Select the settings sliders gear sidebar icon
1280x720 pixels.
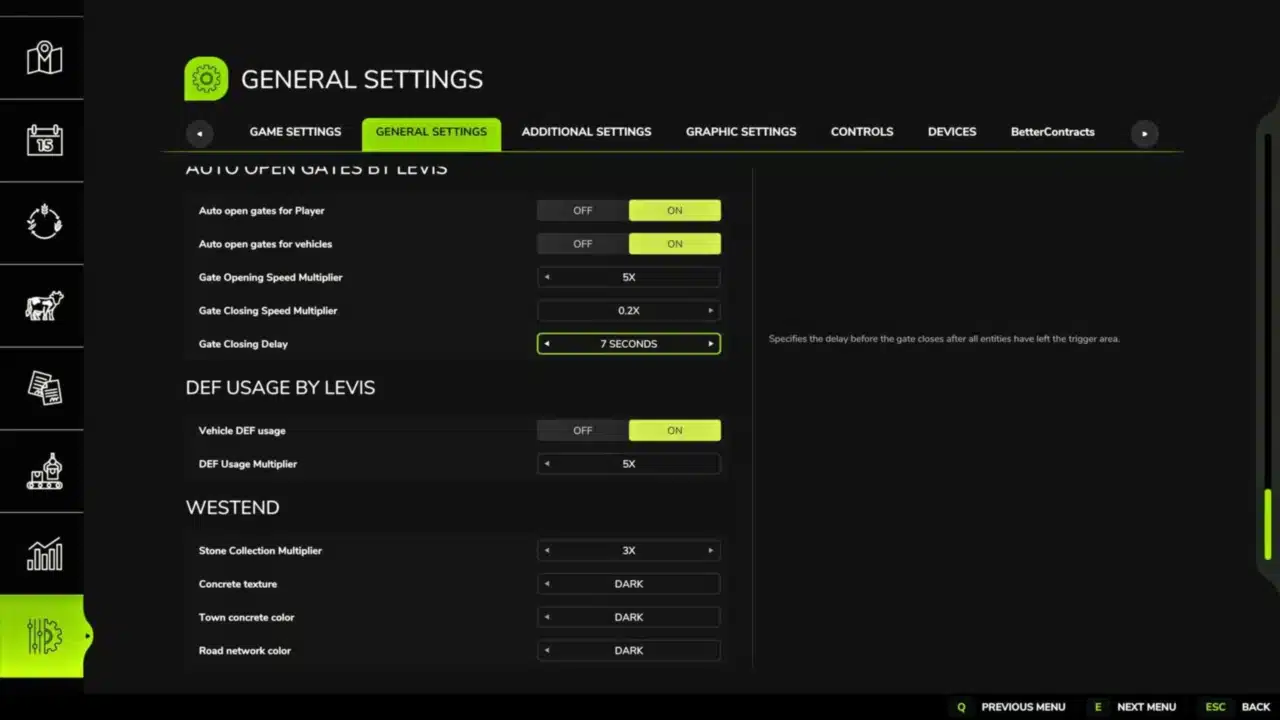click(x=44, y=636)
